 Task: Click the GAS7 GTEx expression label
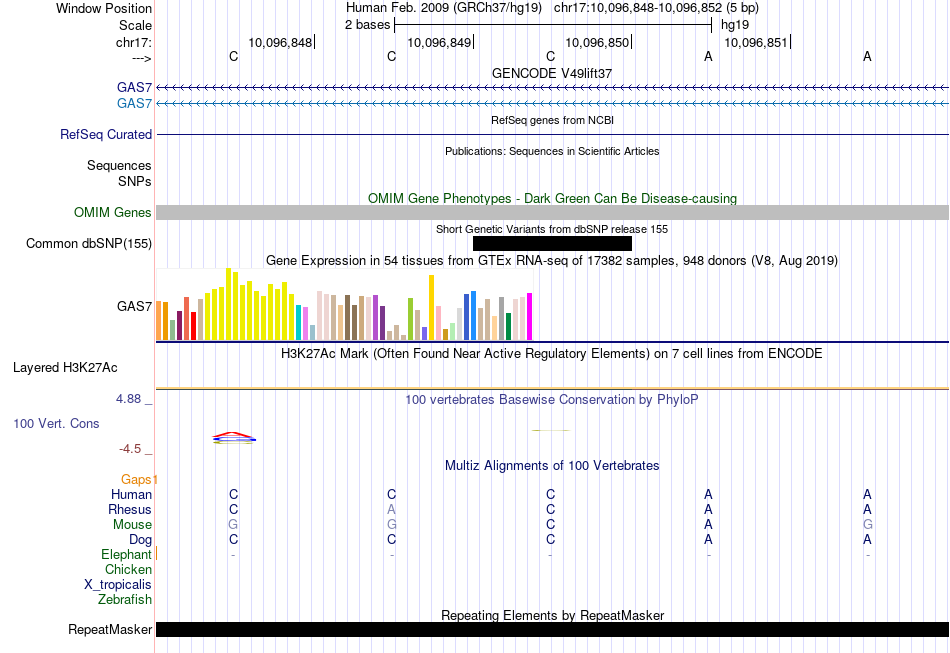tap(135, 307)
